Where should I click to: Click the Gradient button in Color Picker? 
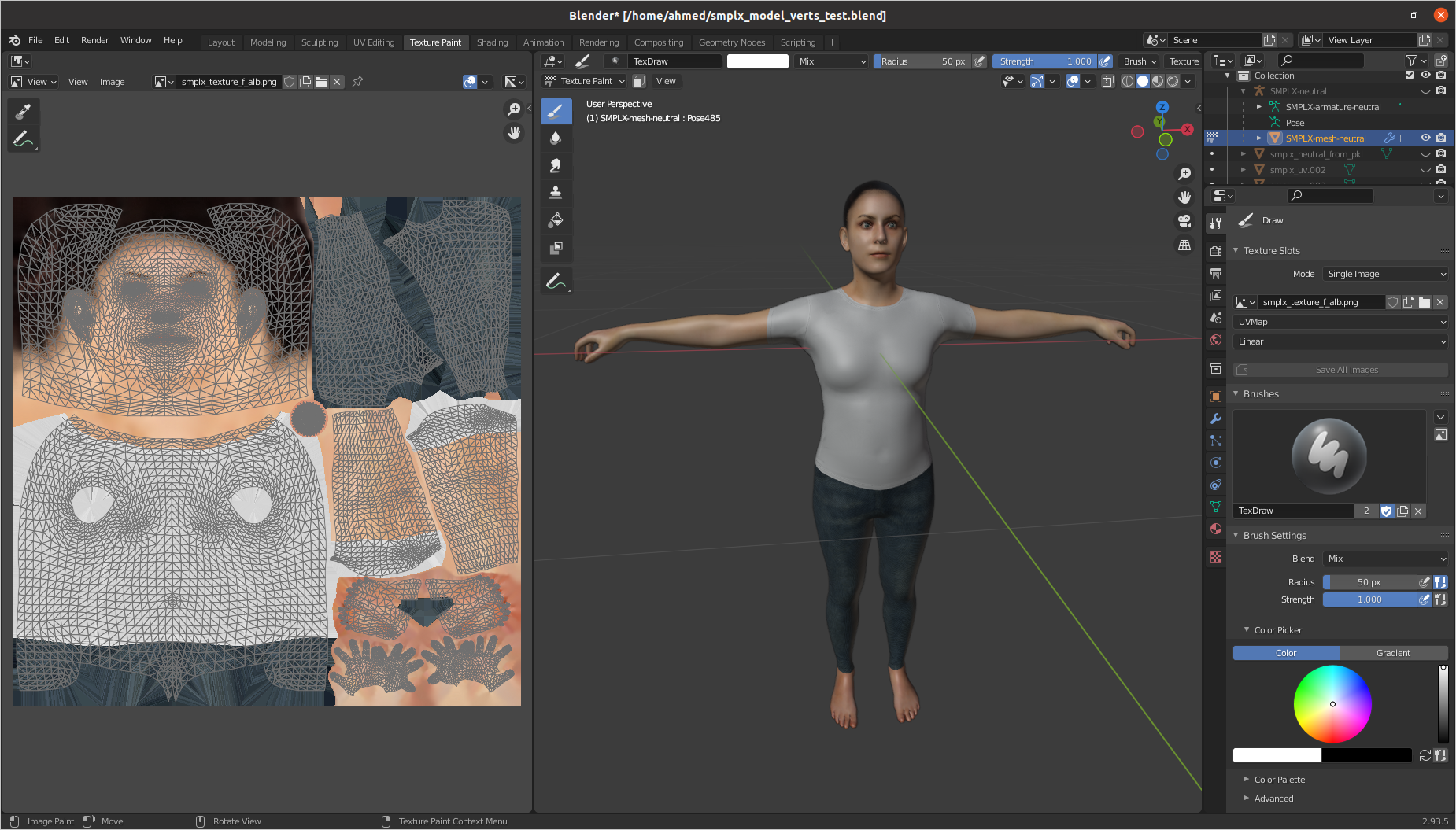point(1393,653)
